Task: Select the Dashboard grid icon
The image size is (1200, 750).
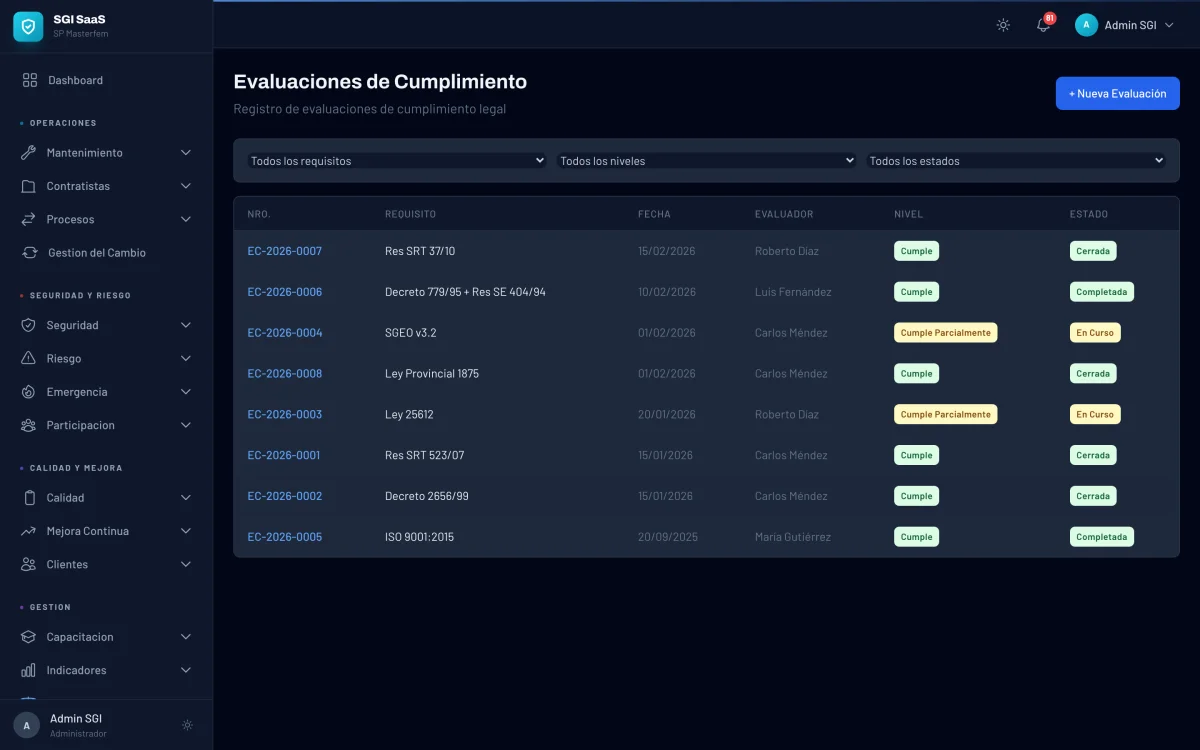Action: [x=28, y=79]
